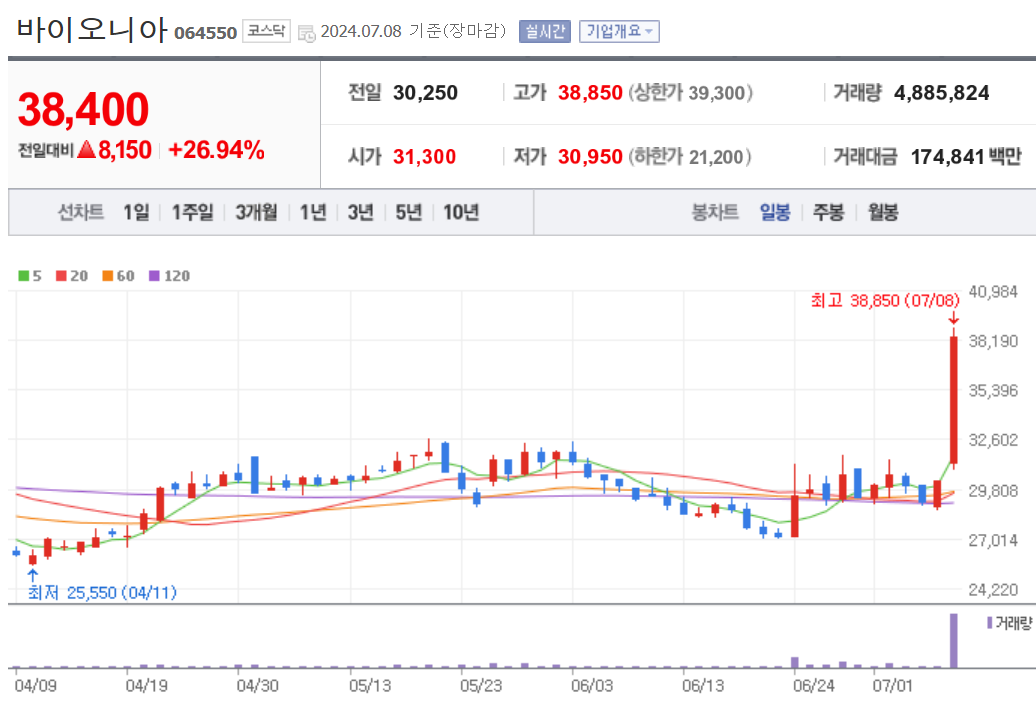Switch to 일봉 daily candle chart
This screenshot has height=708, width=1036.
point(775,212)
